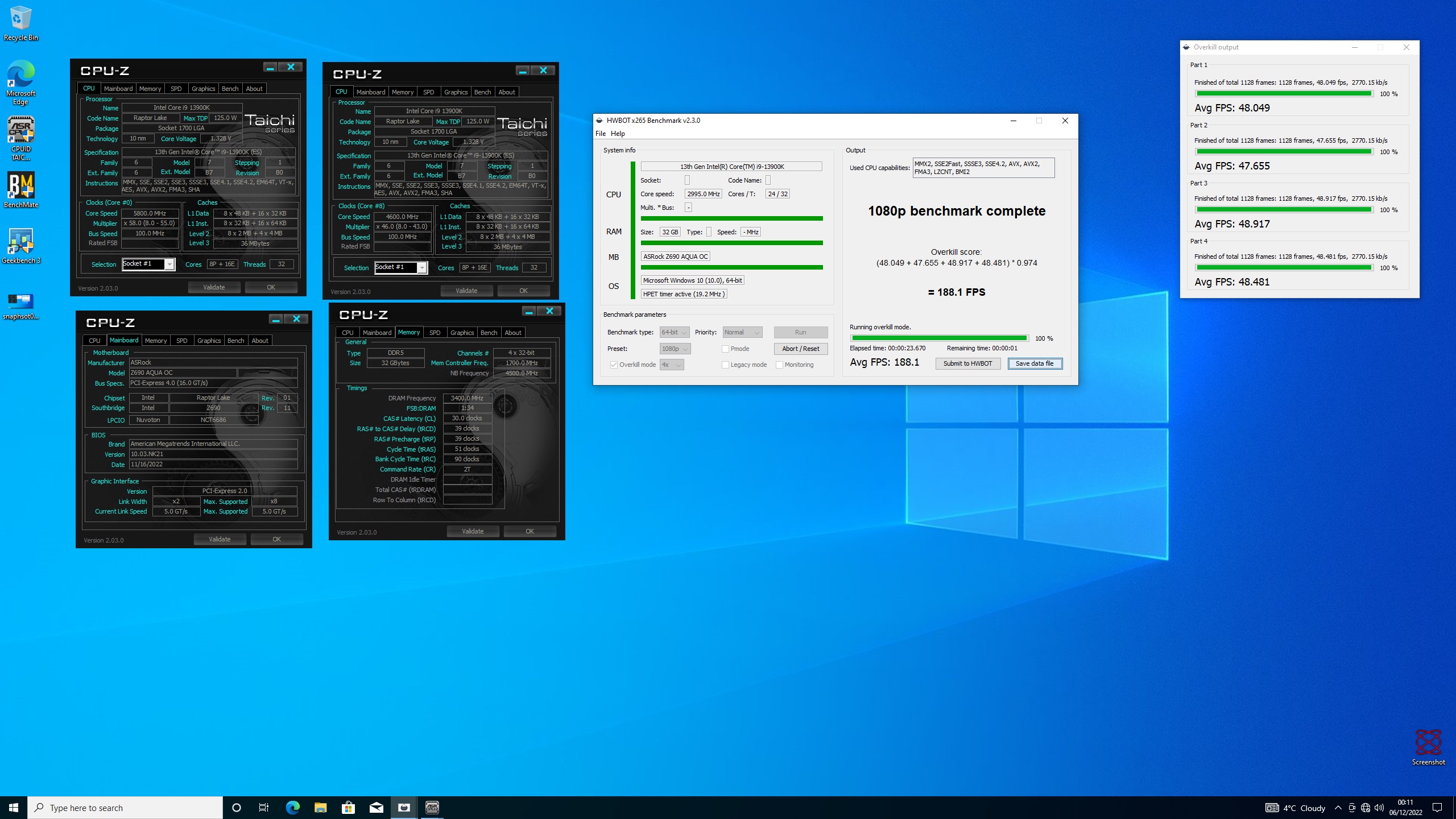Click Save data file button
This screenshot has height=819, width=1456.
pyautogui.click(x=1035, y=363)
